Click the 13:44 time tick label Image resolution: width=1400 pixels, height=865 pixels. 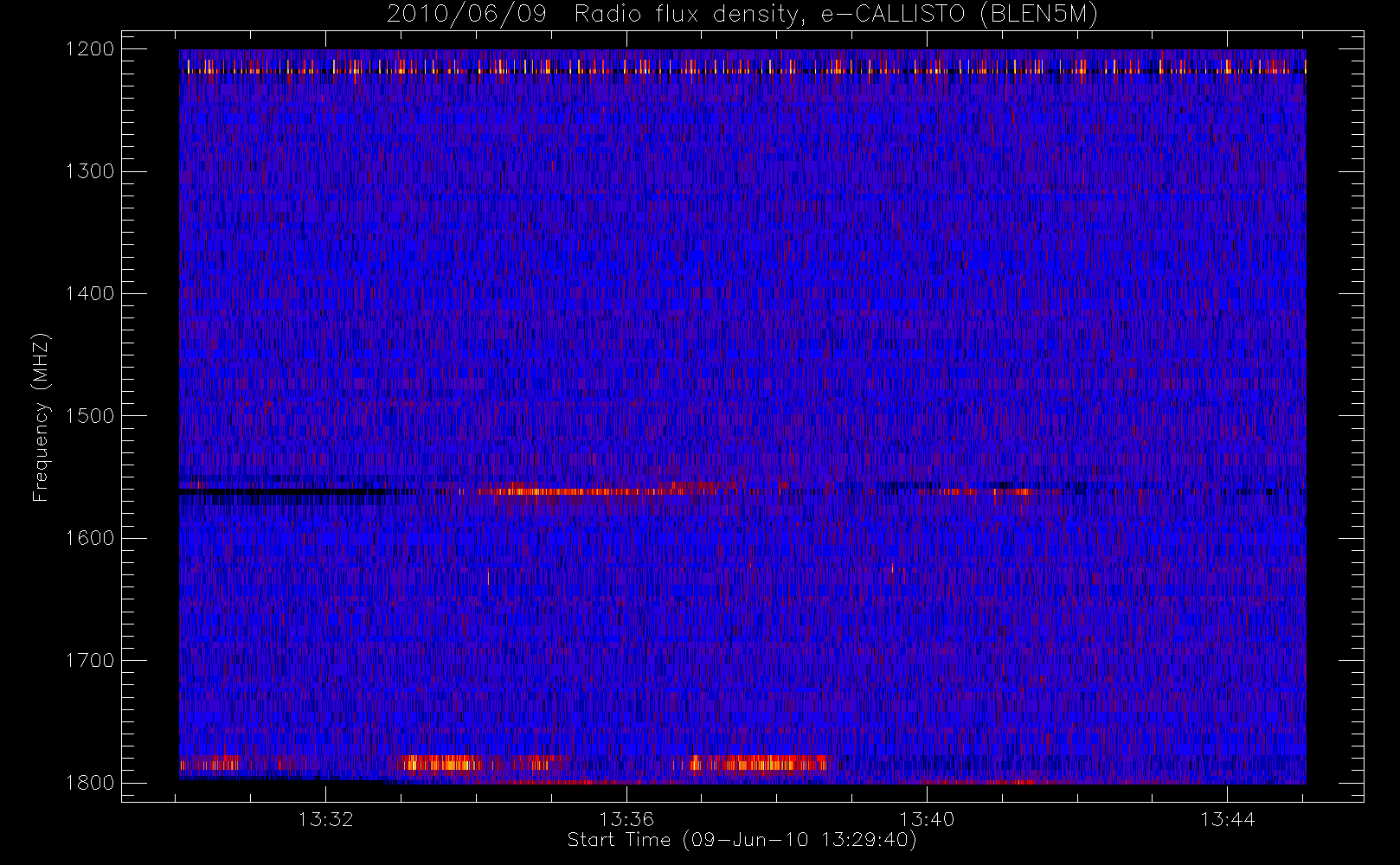pyautogui.click(x=1228, y=819)
